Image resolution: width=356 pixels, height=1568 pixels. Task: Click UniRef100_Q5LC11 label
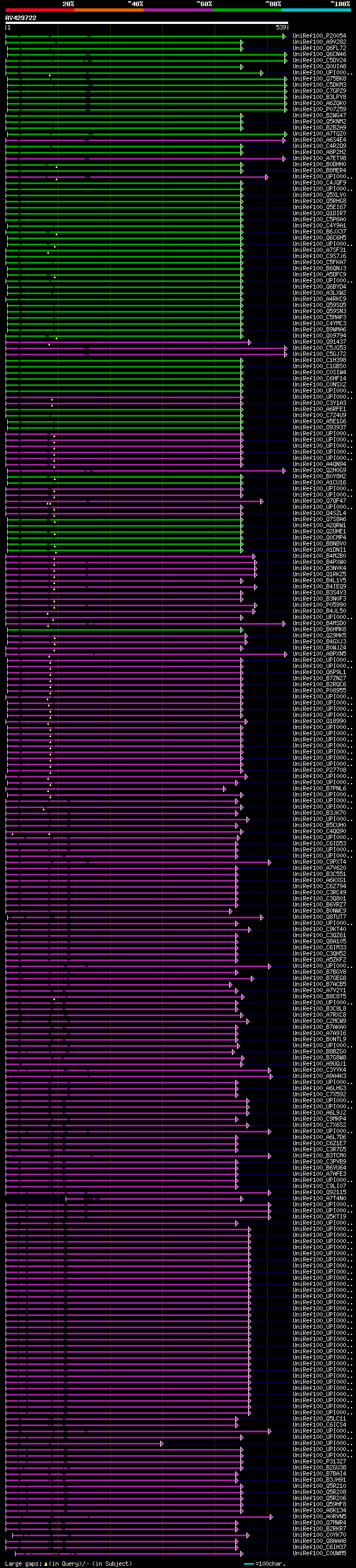[319, 1418]
